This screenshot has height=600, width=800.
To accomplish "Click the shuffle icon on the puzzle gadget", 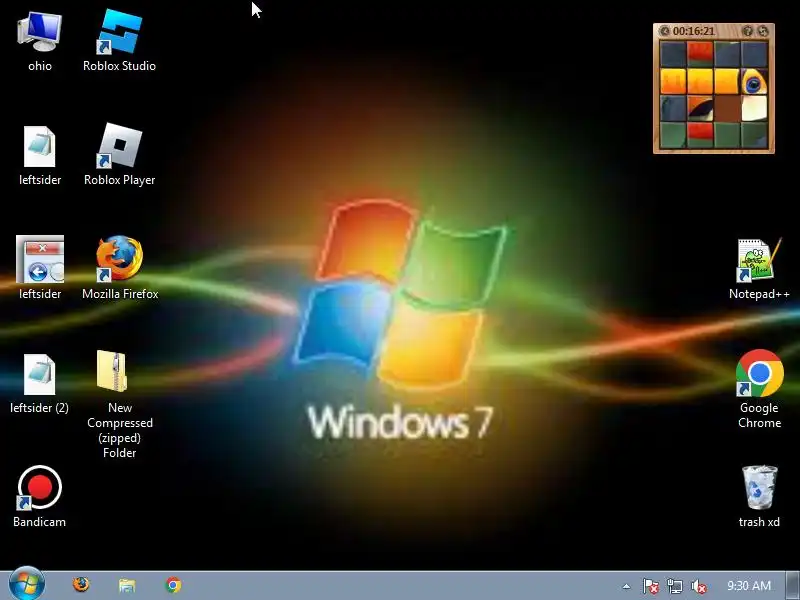I will [763, 31].
